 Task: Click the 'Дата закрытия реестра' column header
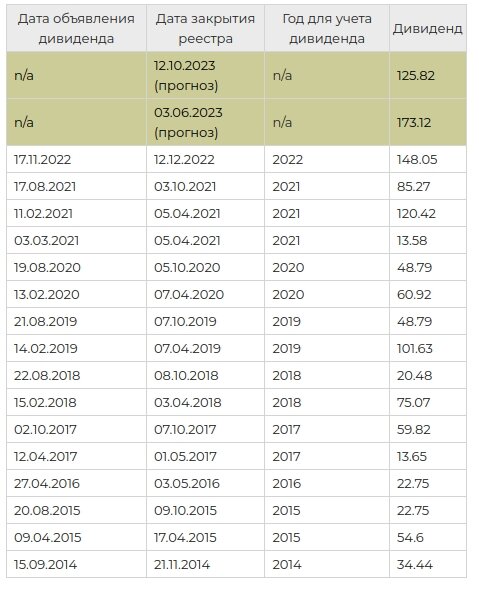point(205,29)
